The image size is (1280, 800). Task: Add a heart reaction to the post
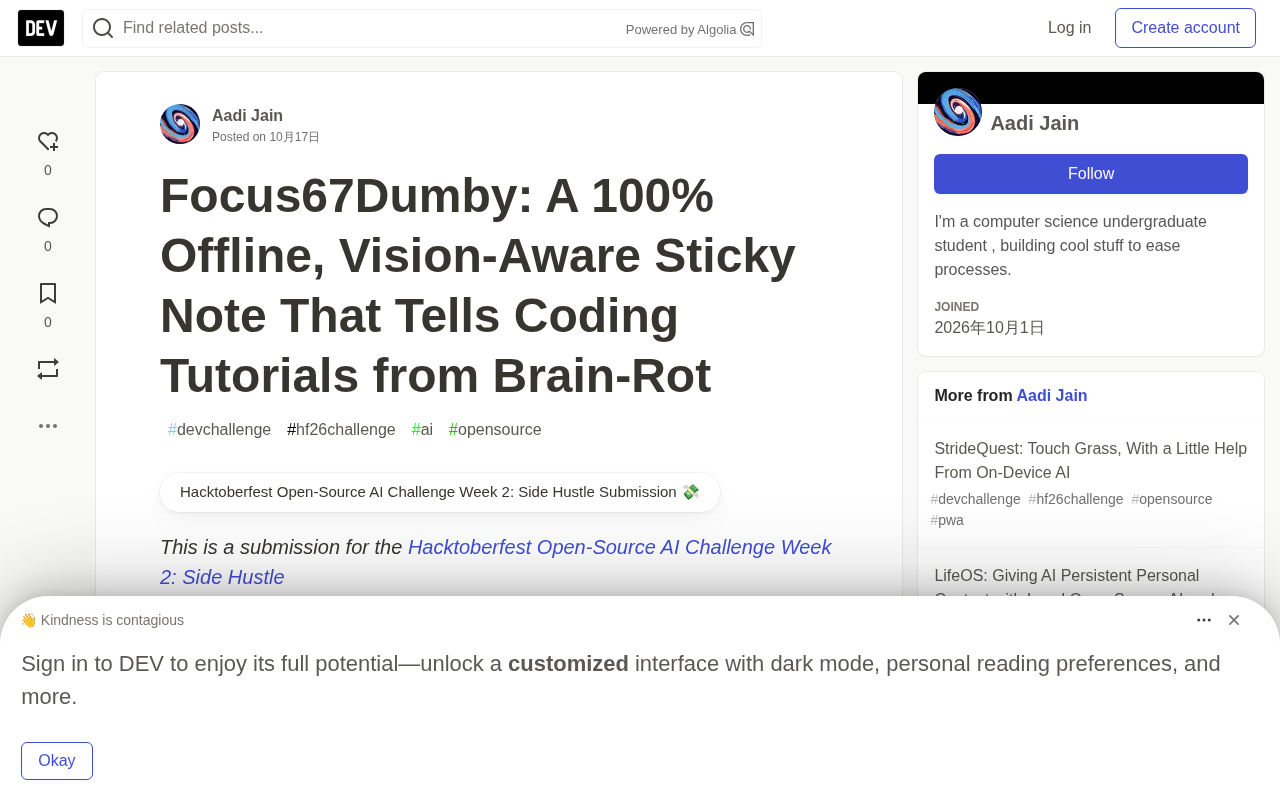pos(48,142)
